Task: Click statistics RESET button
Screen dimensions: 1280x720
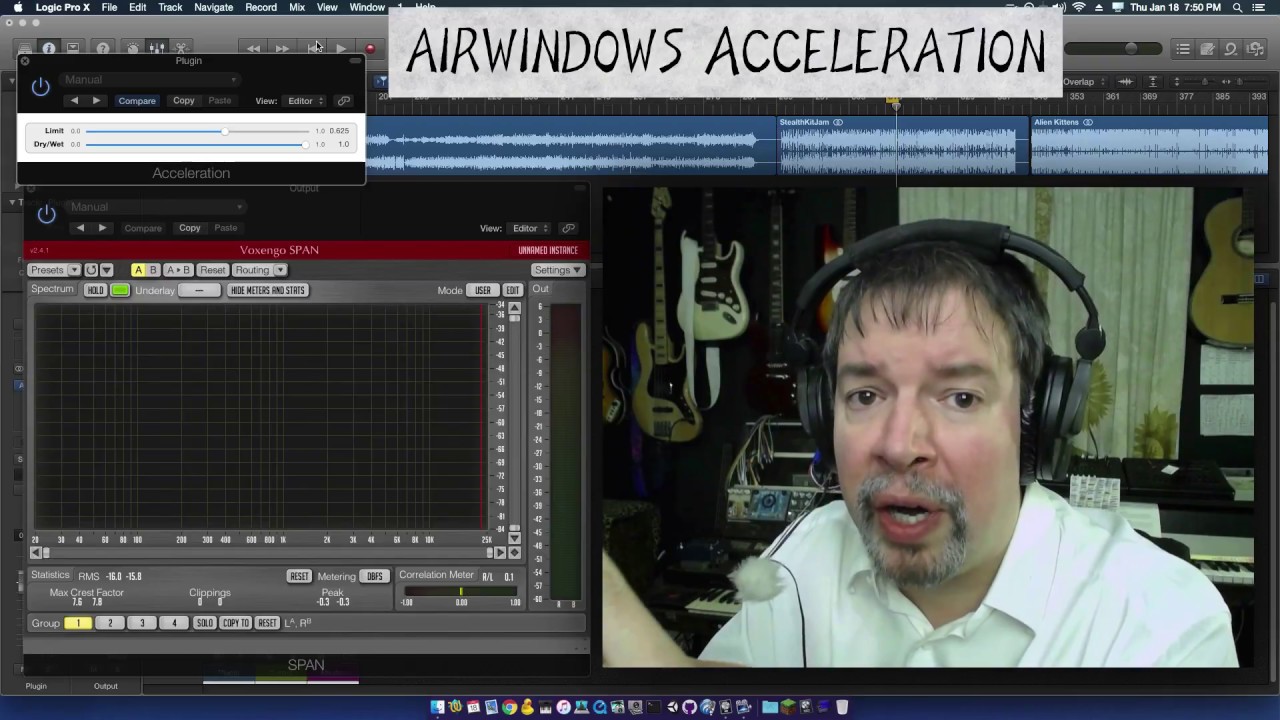Action: click(x=299, y=576)
